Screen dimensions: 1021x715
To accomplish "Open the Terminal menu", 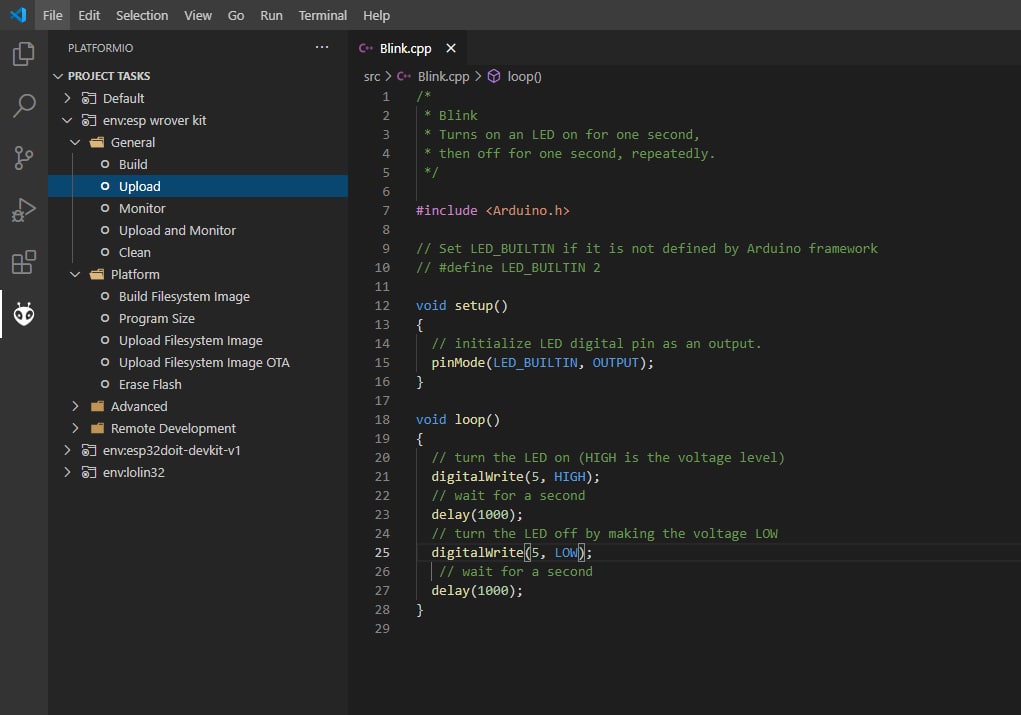I will 323,15.
